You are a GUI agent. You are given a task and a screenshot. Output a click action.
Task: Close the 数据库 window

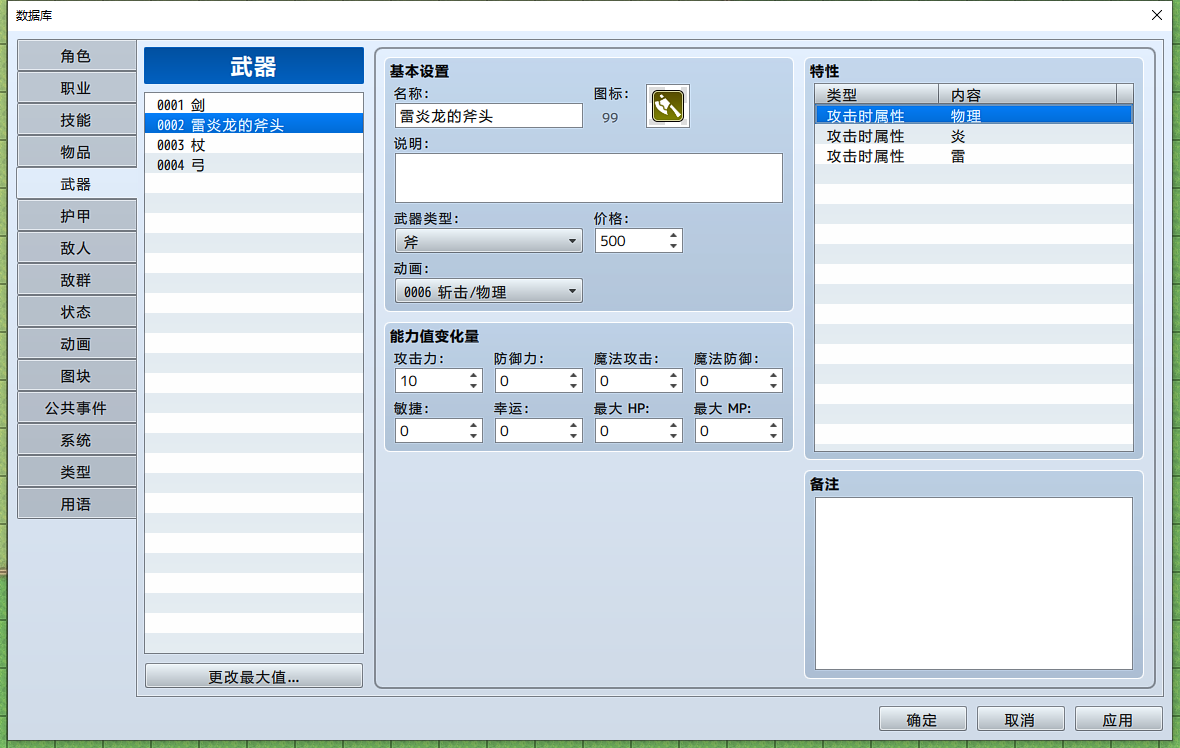pyautogui.click(x=1157, y=15)
